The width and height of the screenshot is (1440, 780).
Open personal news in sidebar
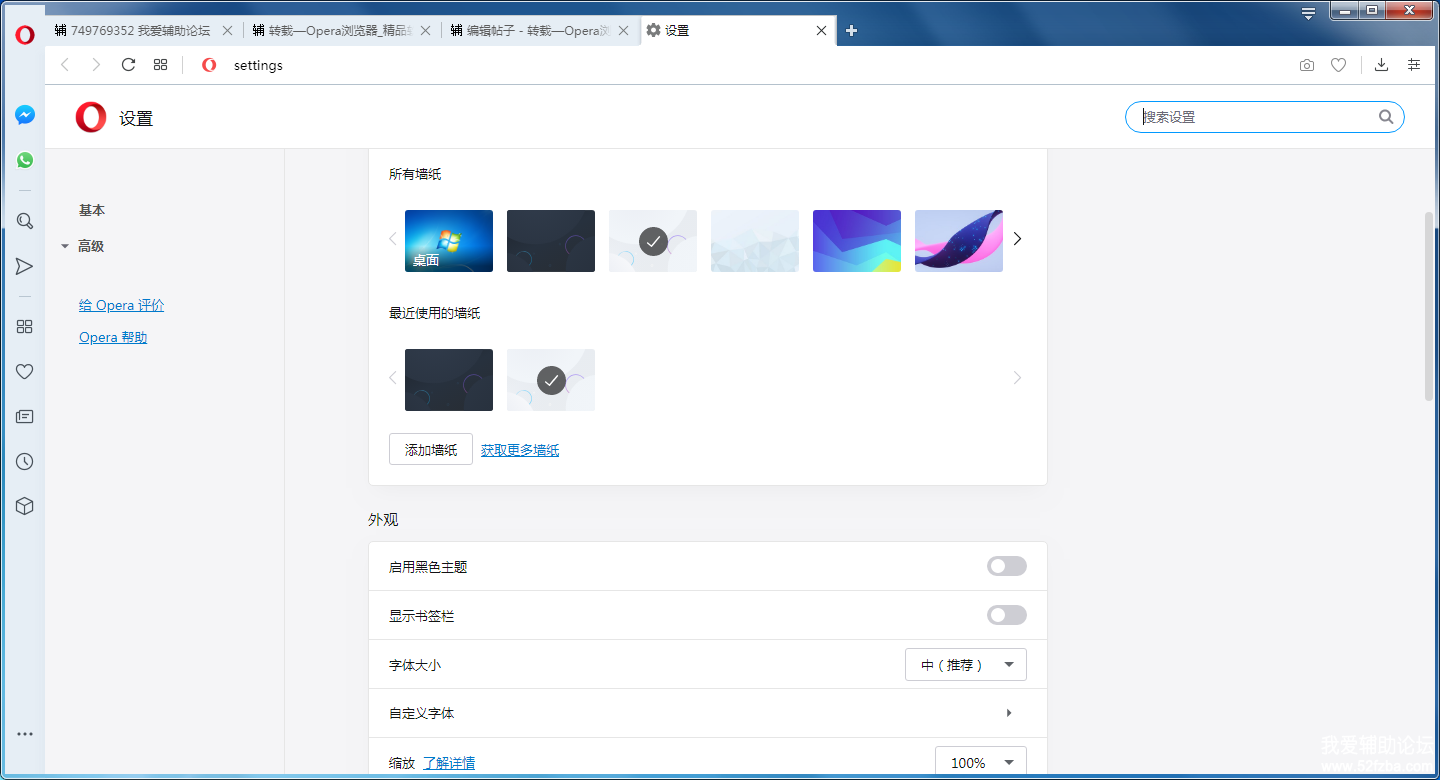tap(25, 416)
